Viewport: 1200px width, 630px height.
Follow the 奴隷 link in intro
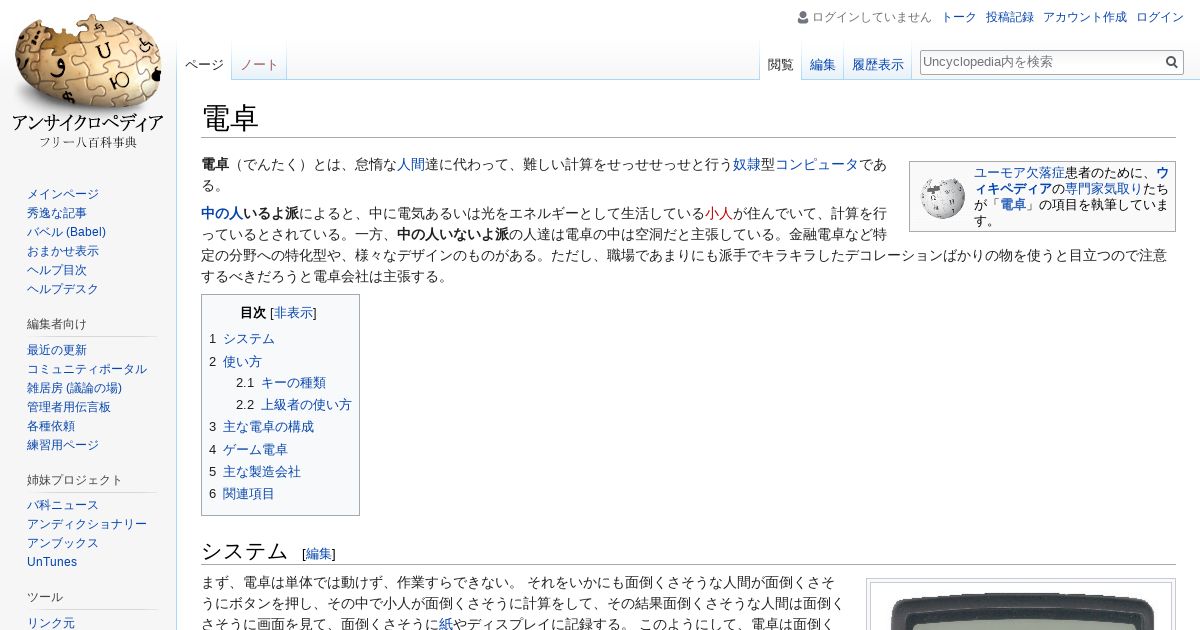pyautogui.click(x=747, y=164)
